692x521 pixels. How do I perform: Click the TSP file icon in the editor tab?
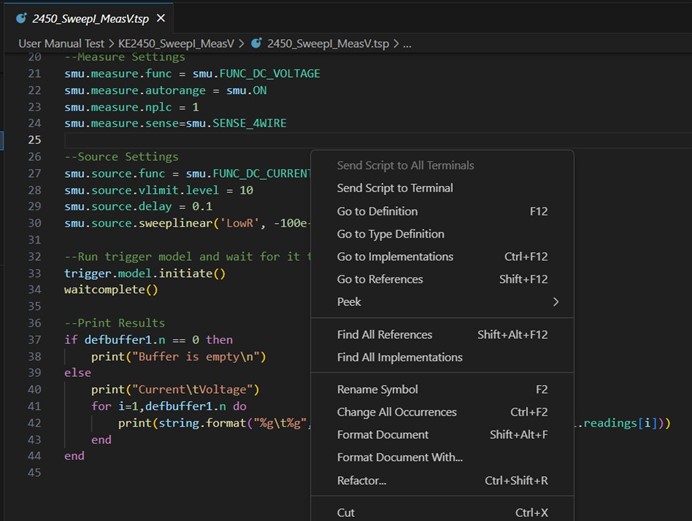21,19
